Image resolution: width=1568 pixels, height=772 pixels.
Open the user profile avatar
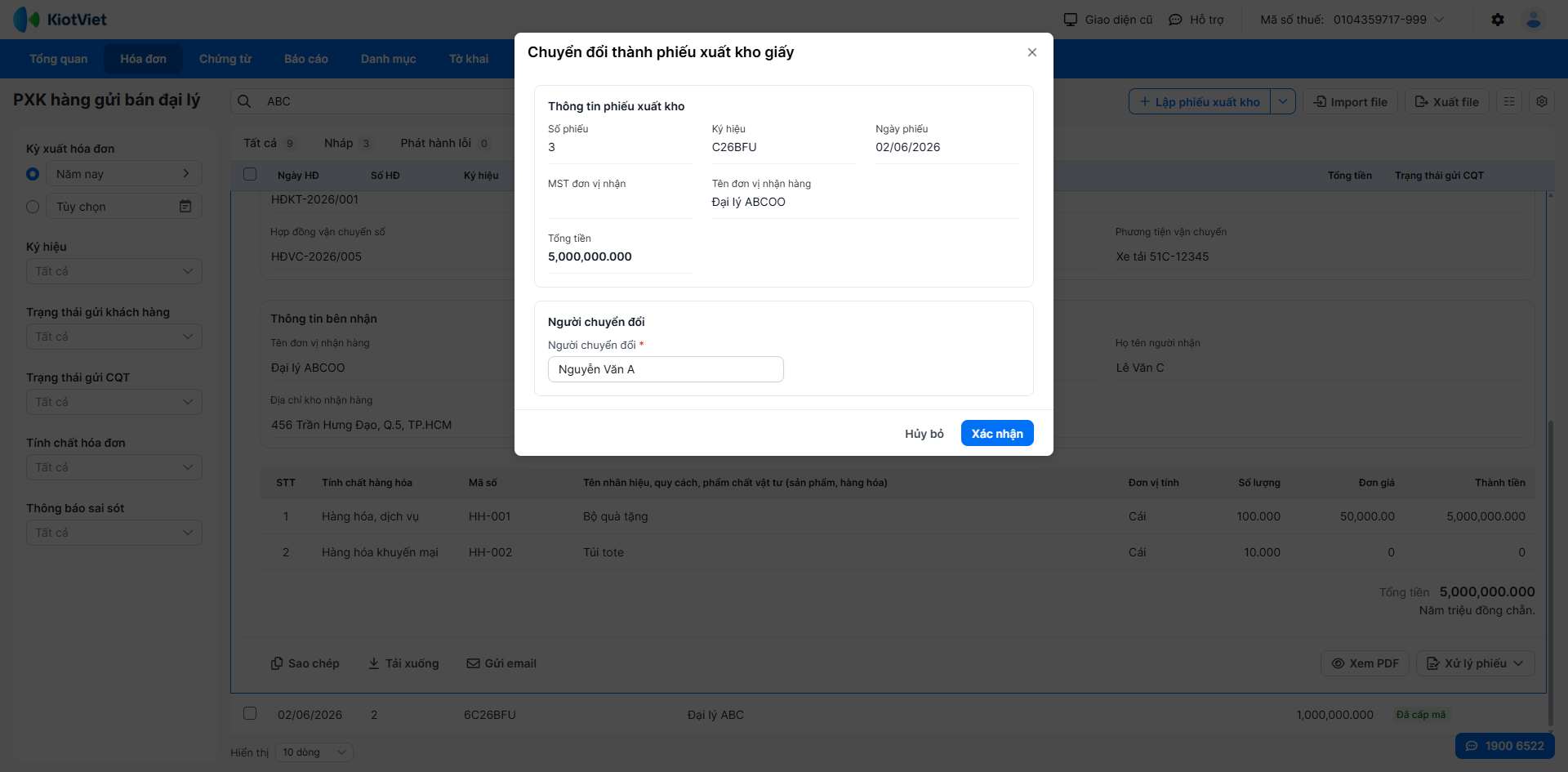1534,20
